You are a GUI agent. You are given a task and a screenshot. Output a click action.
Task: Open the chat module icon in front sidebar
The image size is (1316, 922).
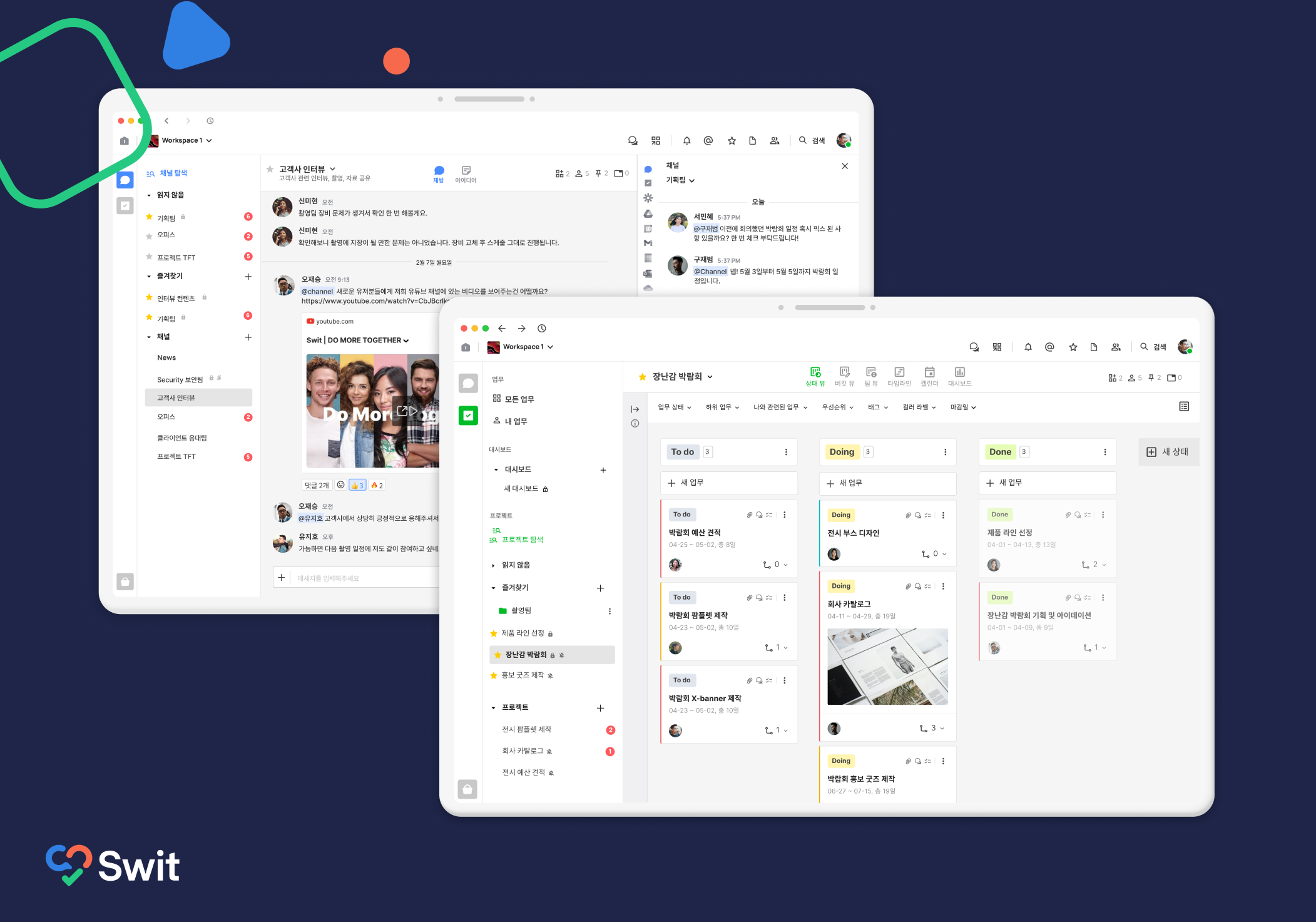[468, 383]
